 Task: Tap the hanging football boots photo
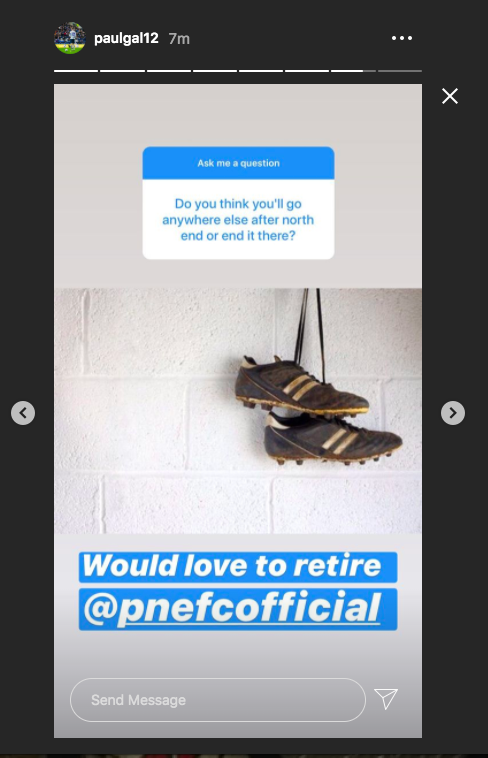tap(238, 411)
